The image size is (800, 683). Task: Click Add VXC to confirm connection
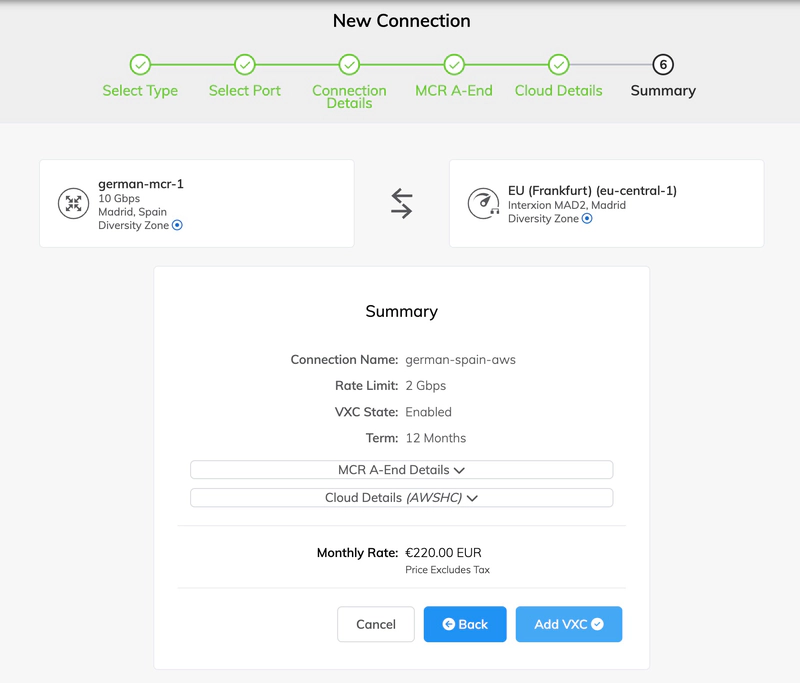click(x=568, y=624)
